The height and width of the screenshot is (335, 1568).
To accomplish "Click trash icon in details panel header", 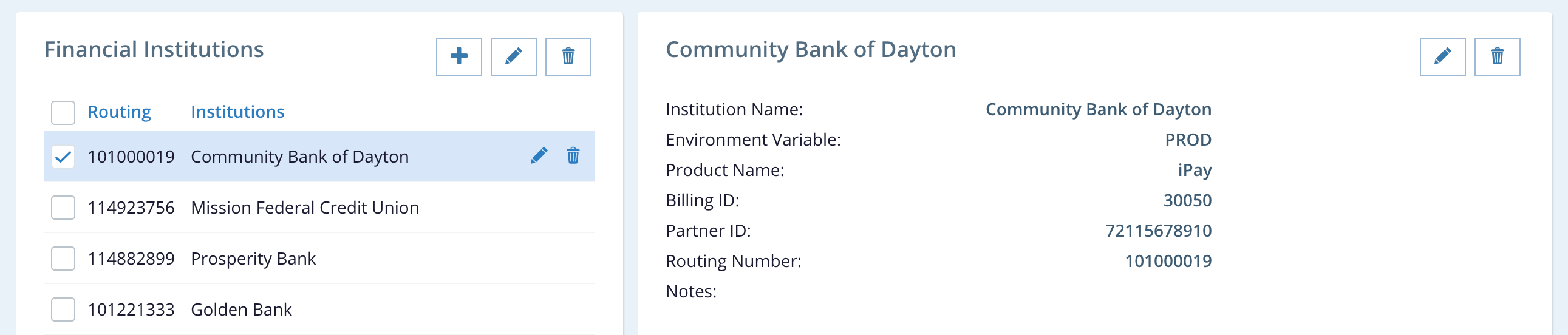I will [1497, 56].
